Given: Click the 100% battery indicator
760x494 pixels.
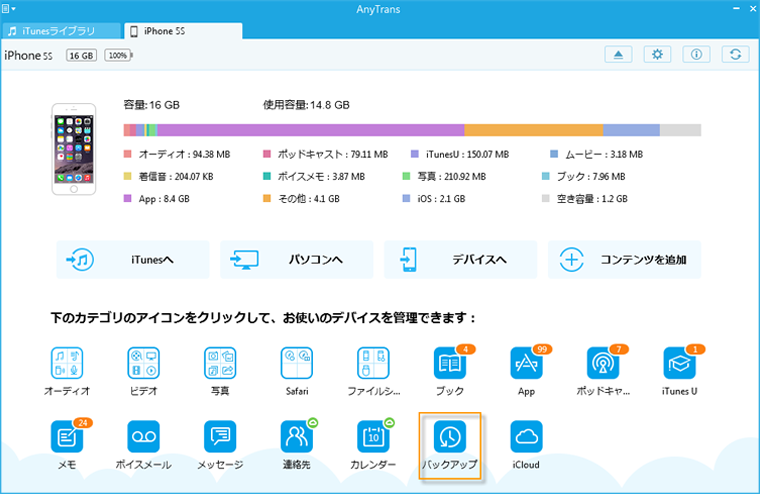Looking at the screenshot, I should click(118, 55).
